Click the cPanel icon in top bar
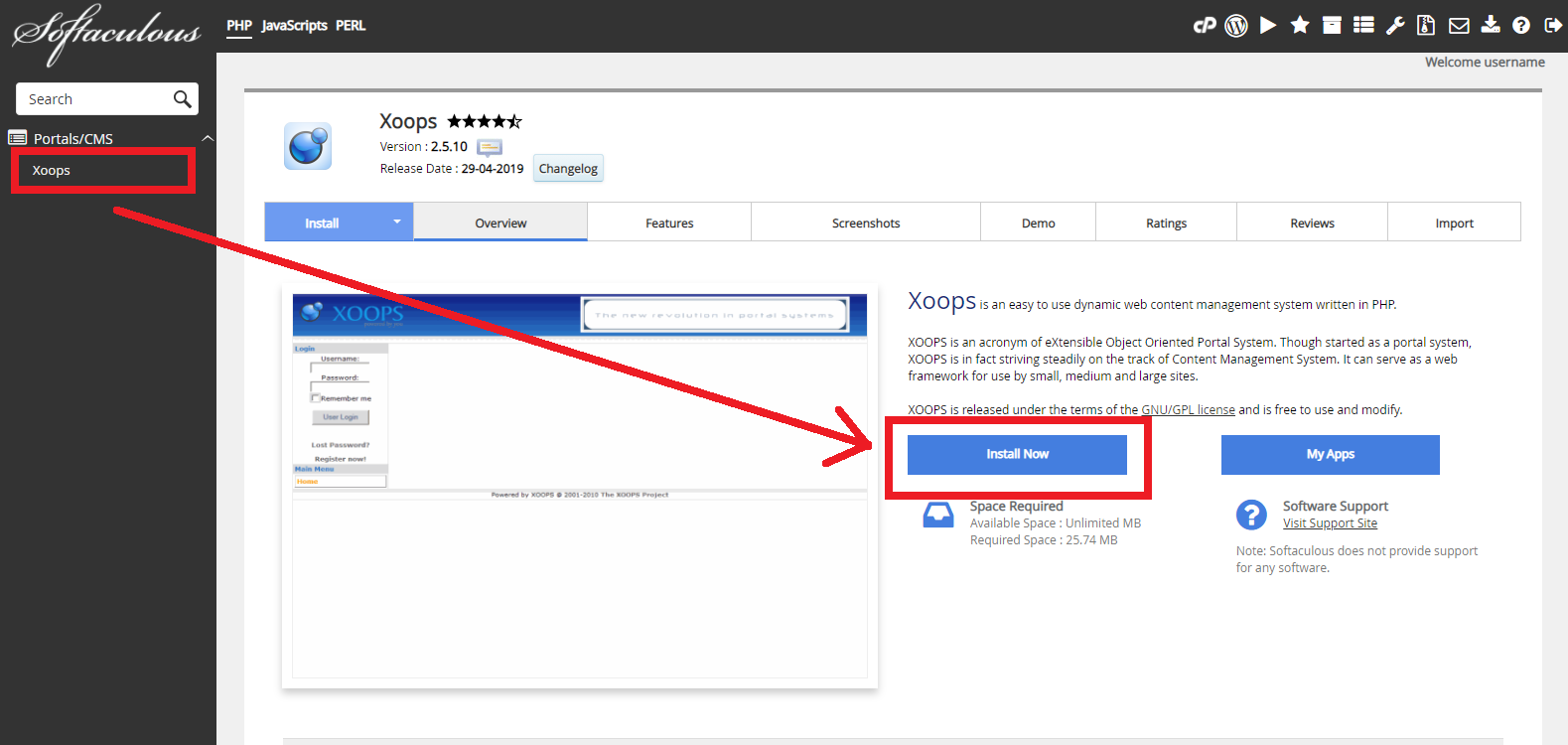Screen dimensions: 1568x745 [1204, 26]
